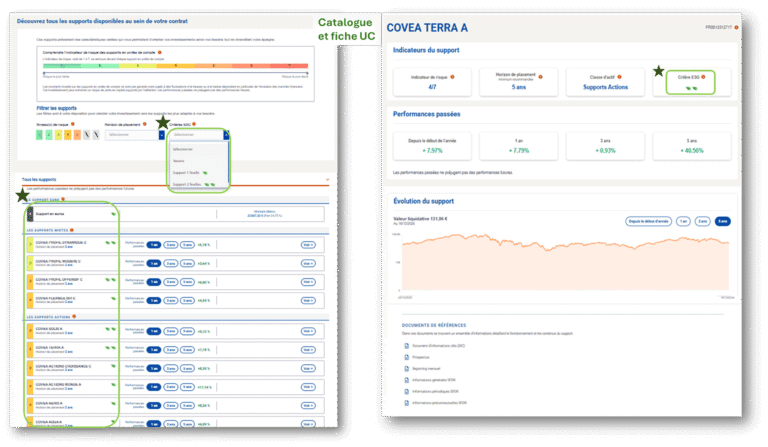Open the Horizon de placement dropdown

135,135
